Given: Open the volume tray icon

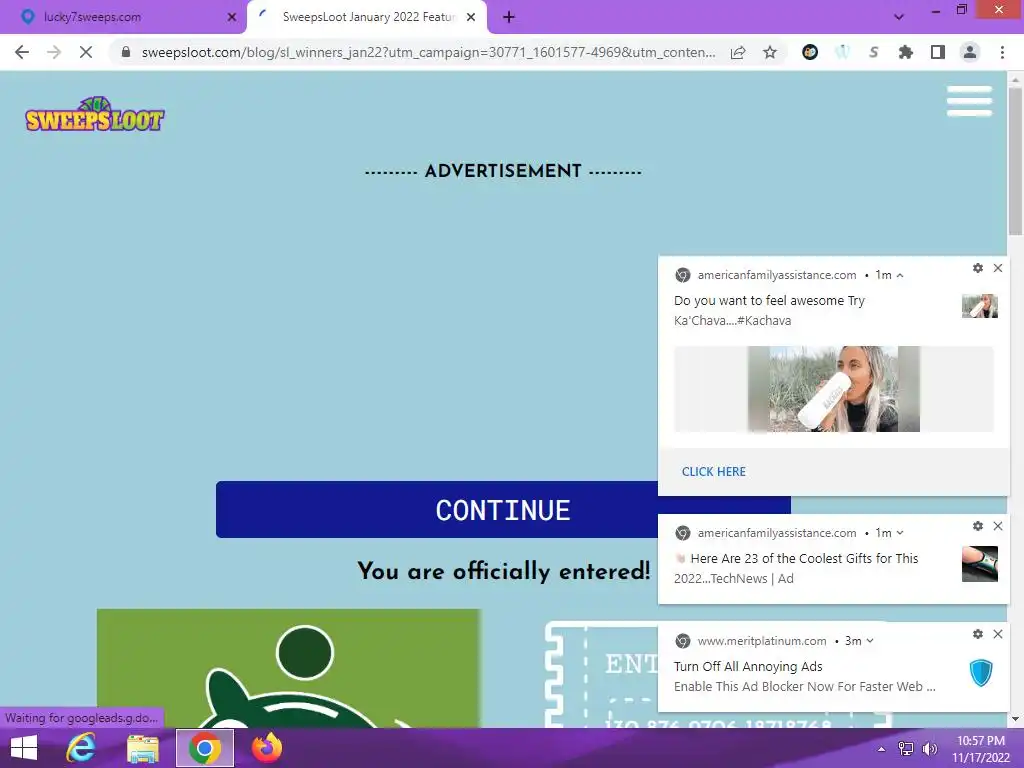Looking at the screenshot, I should pyautogui.click(x=929, y=748).
